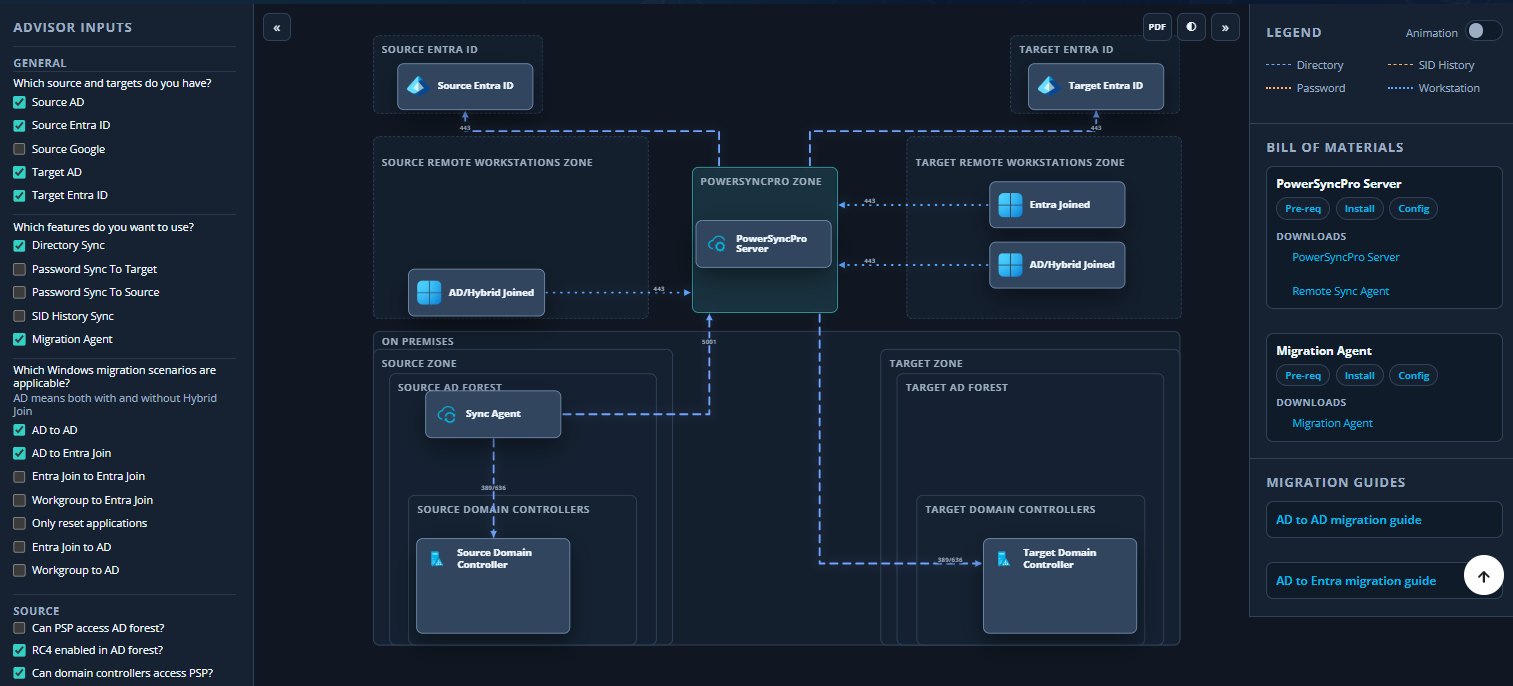Check Only reset applications option
Image resolution: width=1513 pixels, height=686 pixels.
coord(19,523)
